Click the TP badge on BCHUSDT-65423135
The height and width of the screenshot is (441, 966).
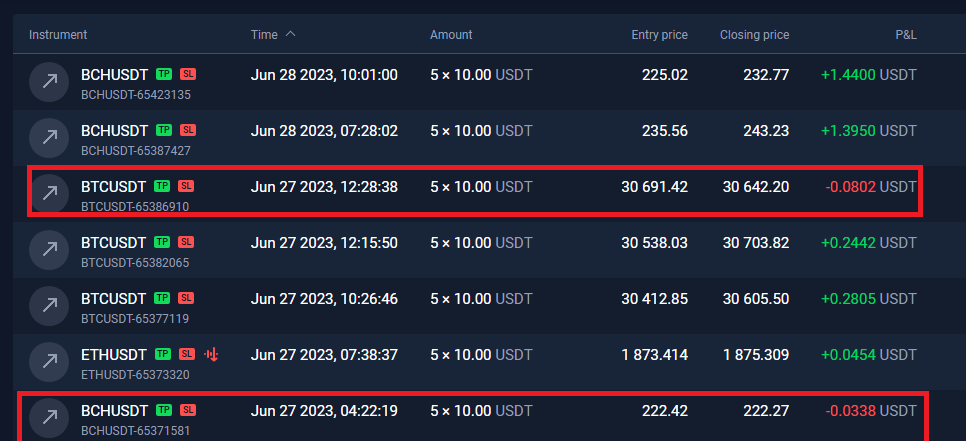163,75
